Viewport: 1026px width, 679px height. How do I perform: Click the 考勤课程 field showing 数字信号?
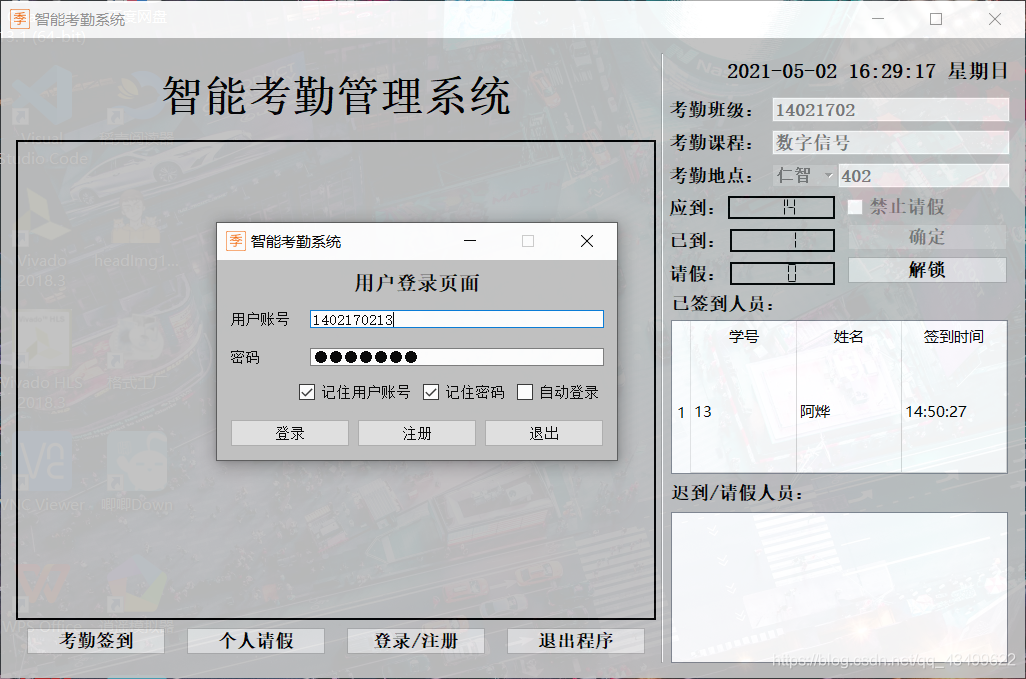click(891, 143)
